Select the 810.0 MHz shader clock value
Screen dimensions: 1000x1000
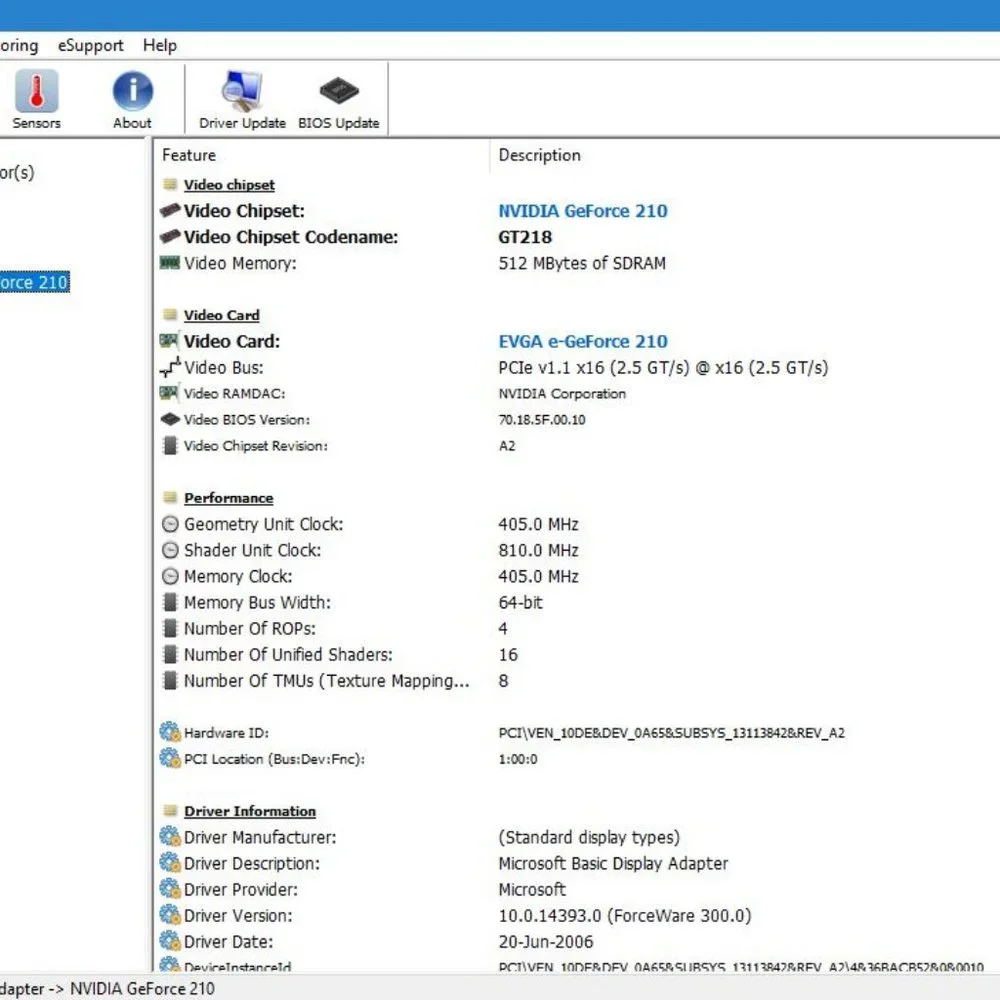pyautogui.click(x=538, y=550)
